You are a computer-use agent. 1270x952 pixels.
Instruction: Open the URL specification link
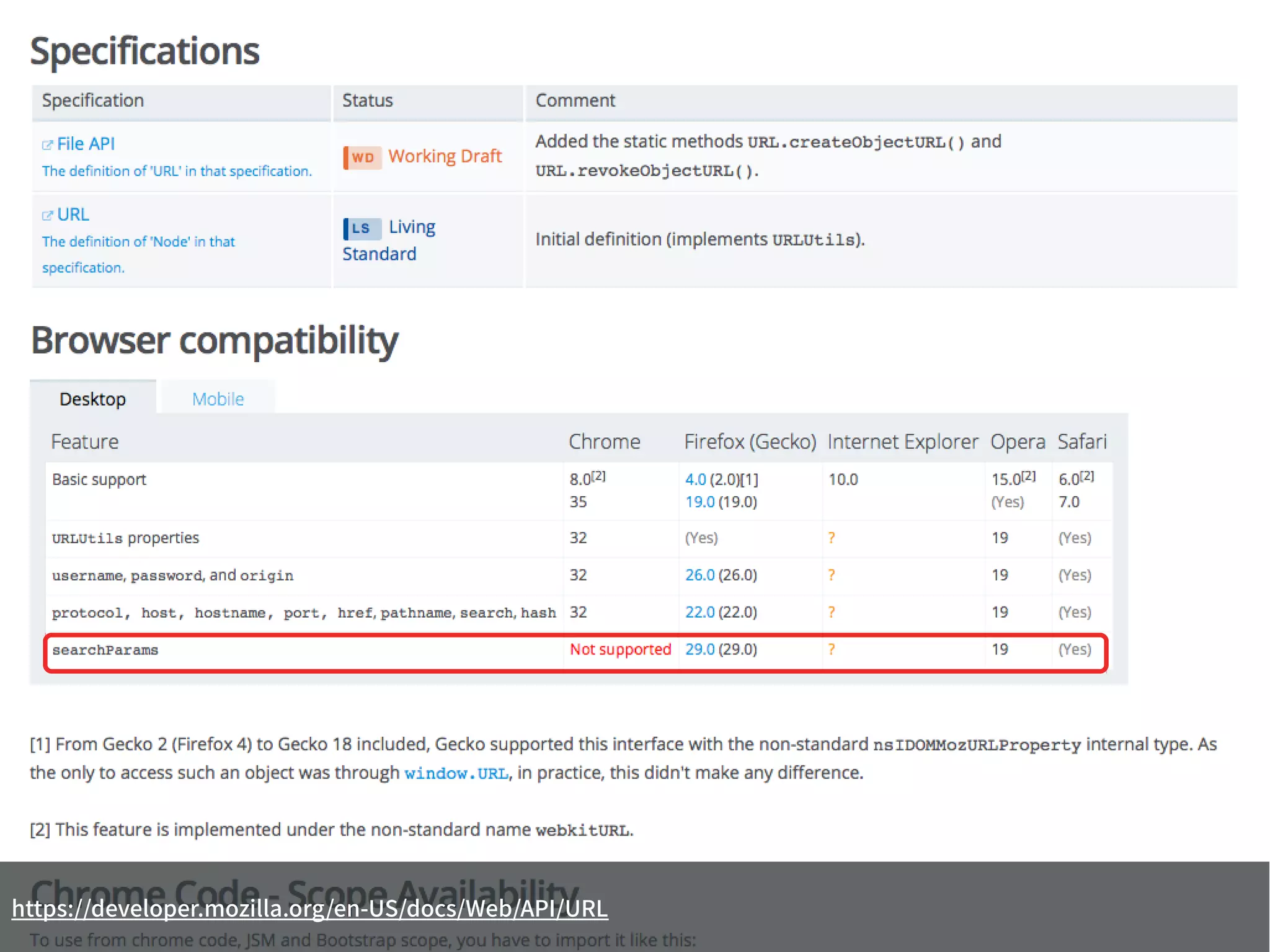(x=73, y=215)
